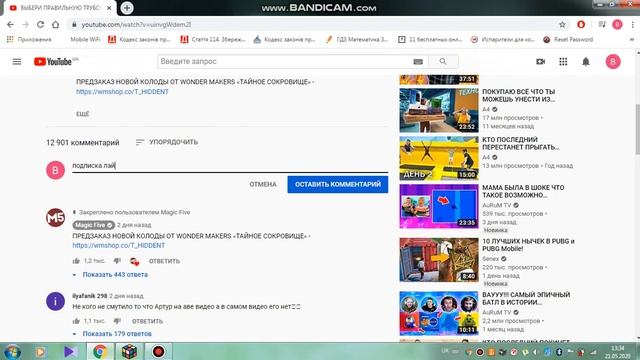
Task: Open the ilyafanik 298 user avatar
Action: coord(56,301)
